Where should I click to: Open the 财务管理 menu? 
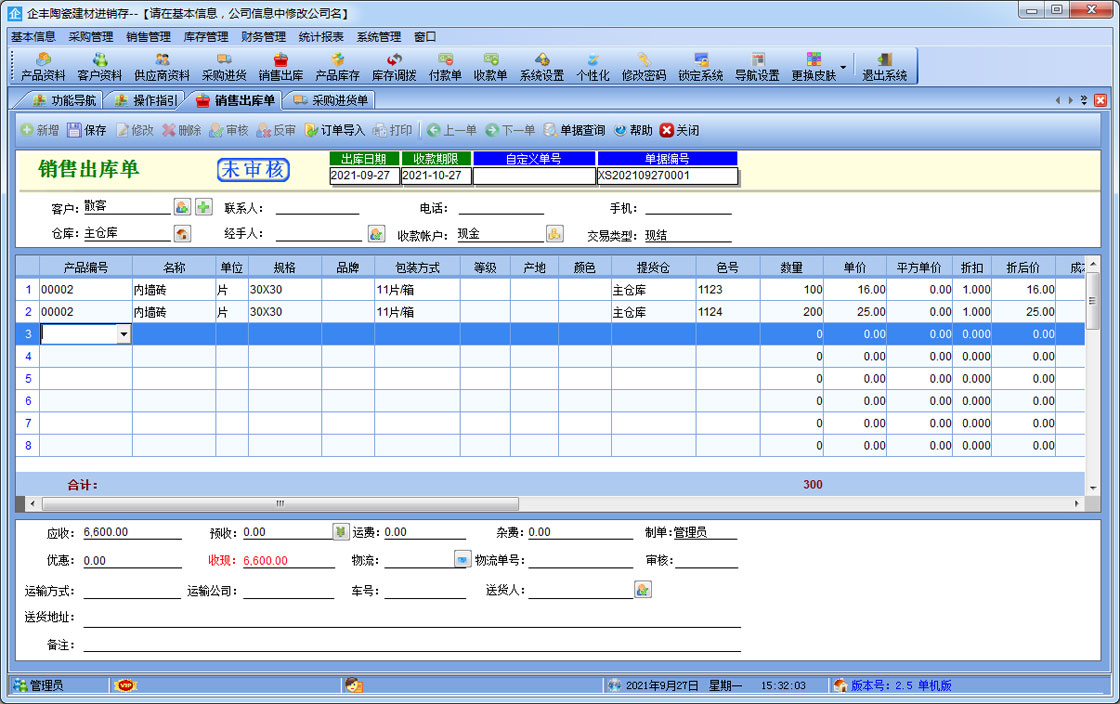click(x=263, y=36)
